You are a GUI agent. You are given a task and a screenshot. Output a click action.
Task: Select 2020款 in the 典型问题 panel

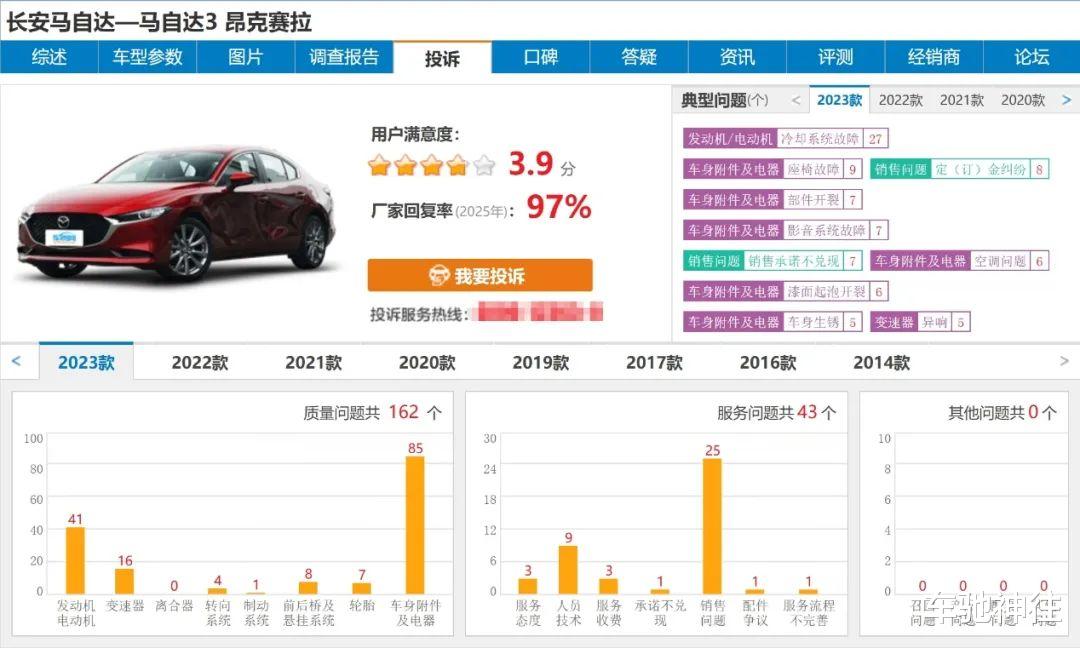pyautogui.click(x=1023, y=101)
